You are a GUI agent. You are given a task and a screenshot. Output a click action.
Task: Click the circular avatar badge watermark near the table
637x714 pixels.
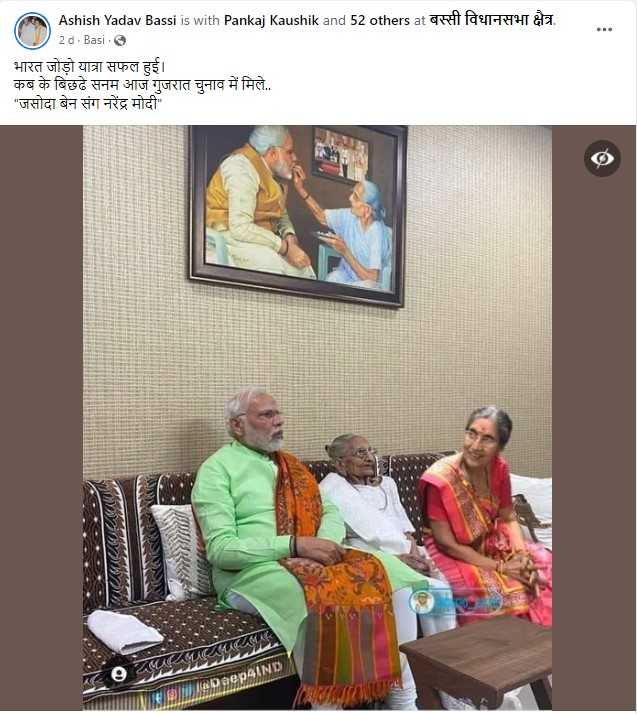(421, 602)
